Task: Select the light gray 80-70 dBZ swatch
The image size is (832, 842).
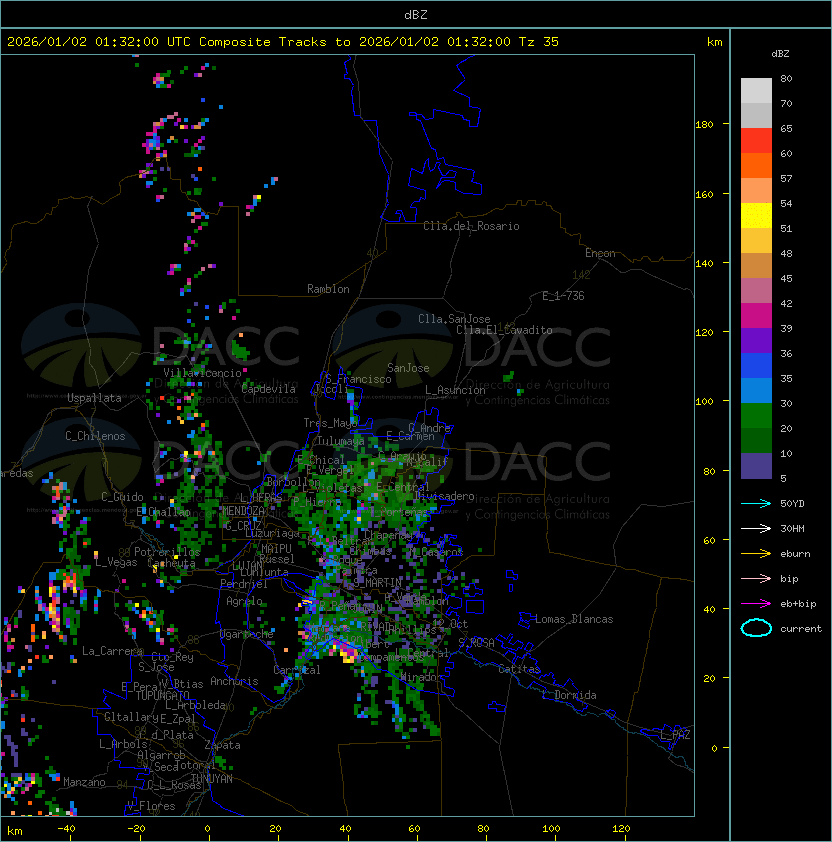Action: tap(756, 91)
